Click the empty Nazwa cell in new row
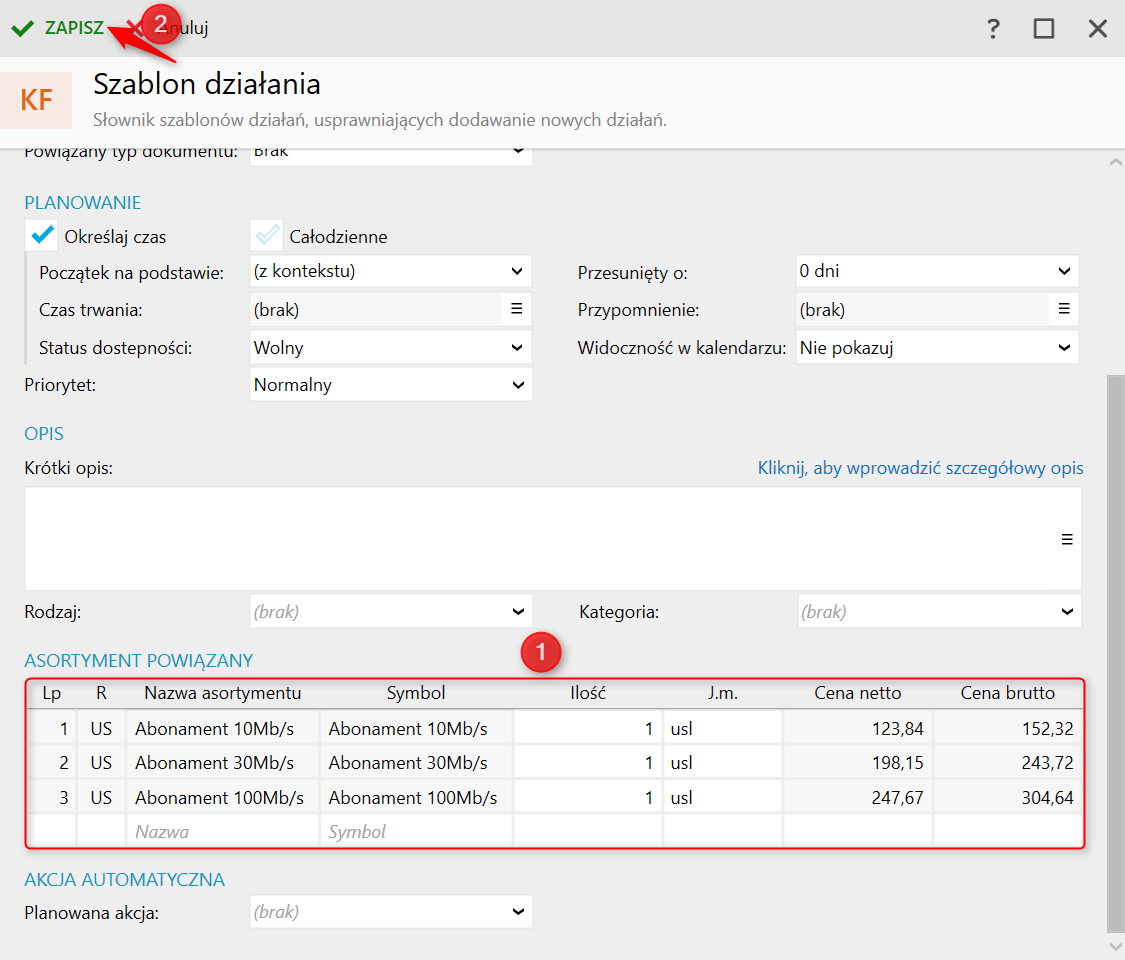Screen dimensions: 1125x960 [x=222, y=831]
